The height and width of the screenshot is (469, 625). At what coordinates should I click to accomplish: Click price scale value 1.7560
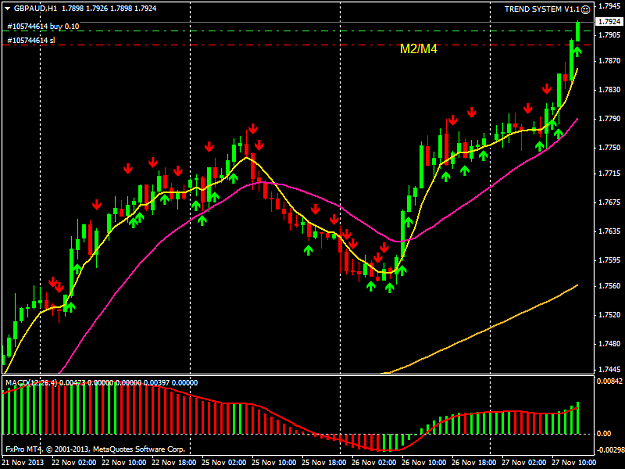coord(609,286)
